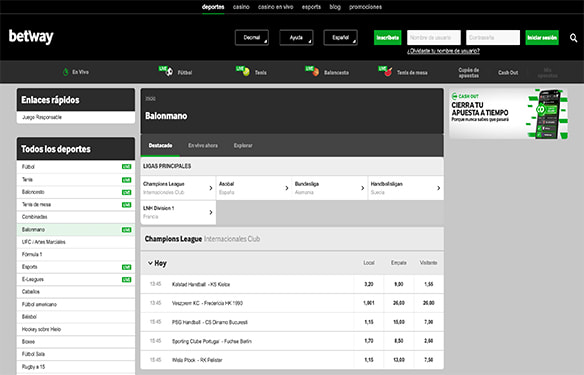Select UFC / Artes Marciales in sidebar
The image size is (584, 375).
click(x=76, y=242)
